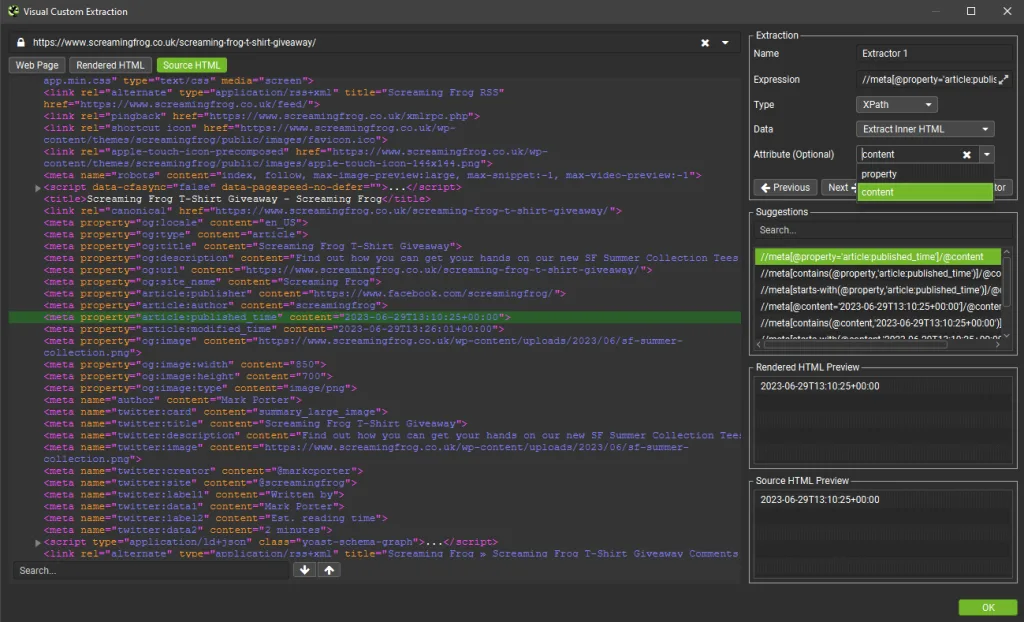Image resolution: width=1024 pixels, height=622 pixels.
Task: Expand the collapsed script data-cfasync node
Action: [x=38, y=188]
